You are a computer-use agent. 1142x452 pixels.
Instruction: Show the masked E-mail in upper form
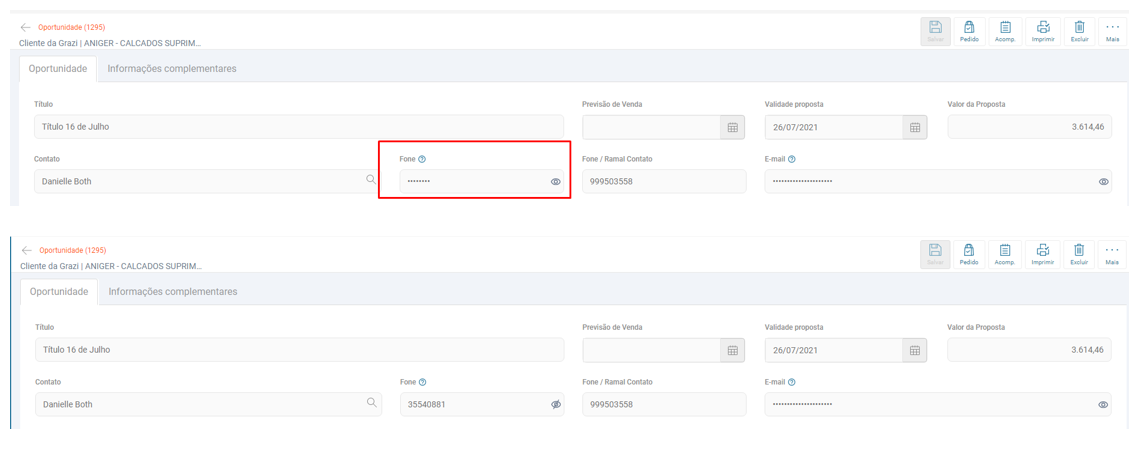[1103, 182]
